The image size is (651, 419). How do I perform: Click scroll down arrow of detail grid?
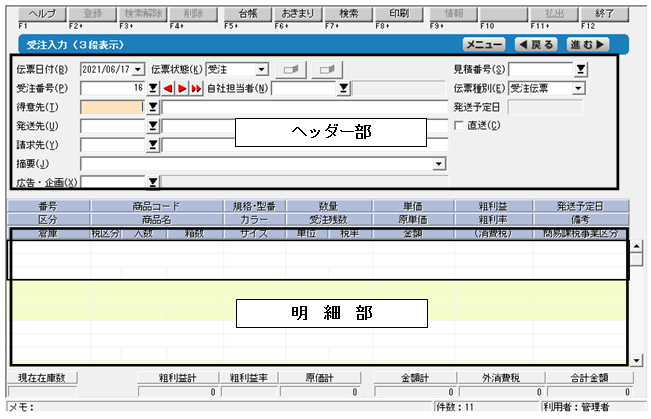(636, 360)
